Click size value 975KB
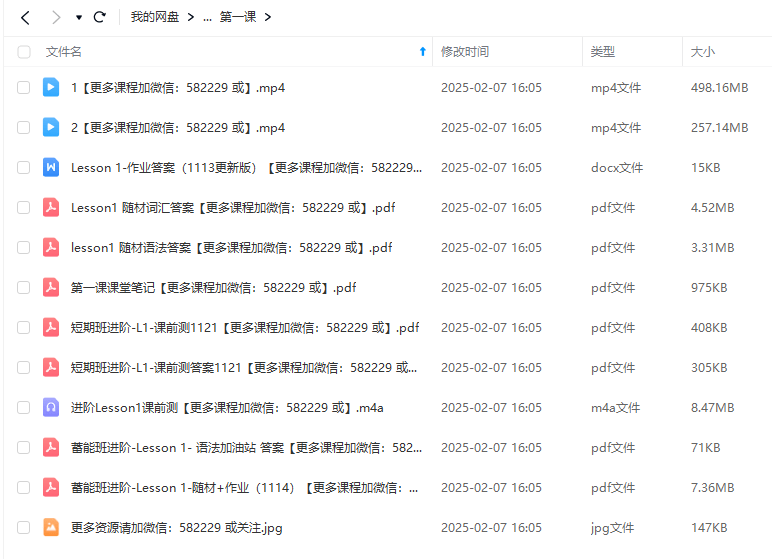This screenshot has width=772, height=559. 709,287
